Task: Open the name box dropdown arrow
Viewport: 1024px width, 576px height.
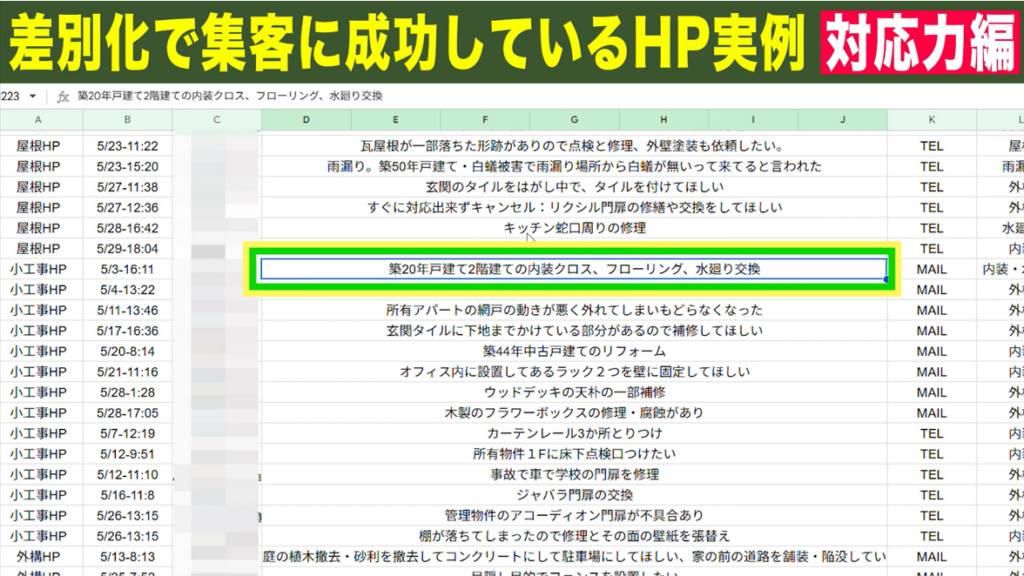Action: tap(33, 97)
